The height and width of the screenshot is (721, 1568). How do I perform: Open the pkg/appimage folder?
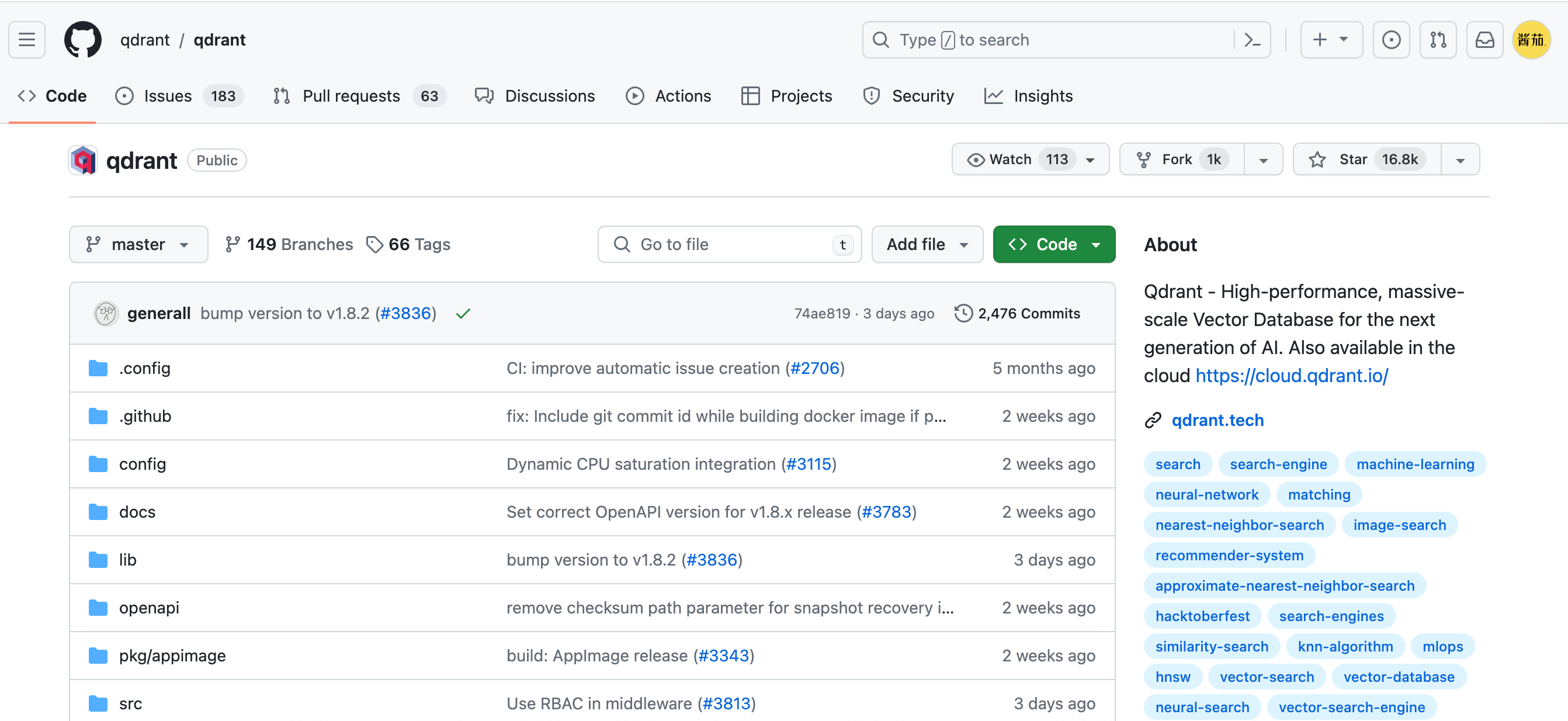(172, 656)
